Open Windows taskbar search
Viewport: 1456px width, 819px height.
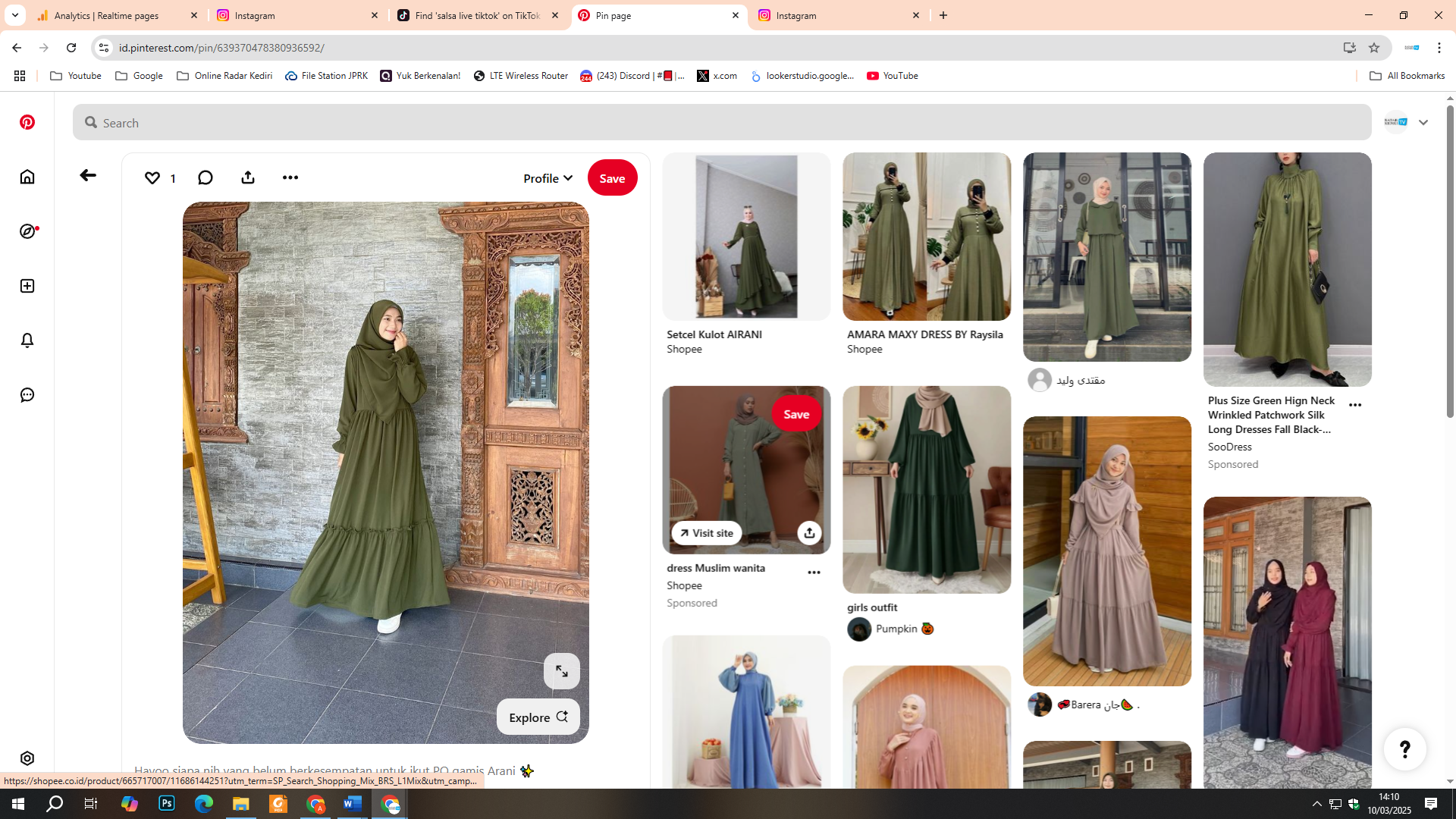[55, 804]
